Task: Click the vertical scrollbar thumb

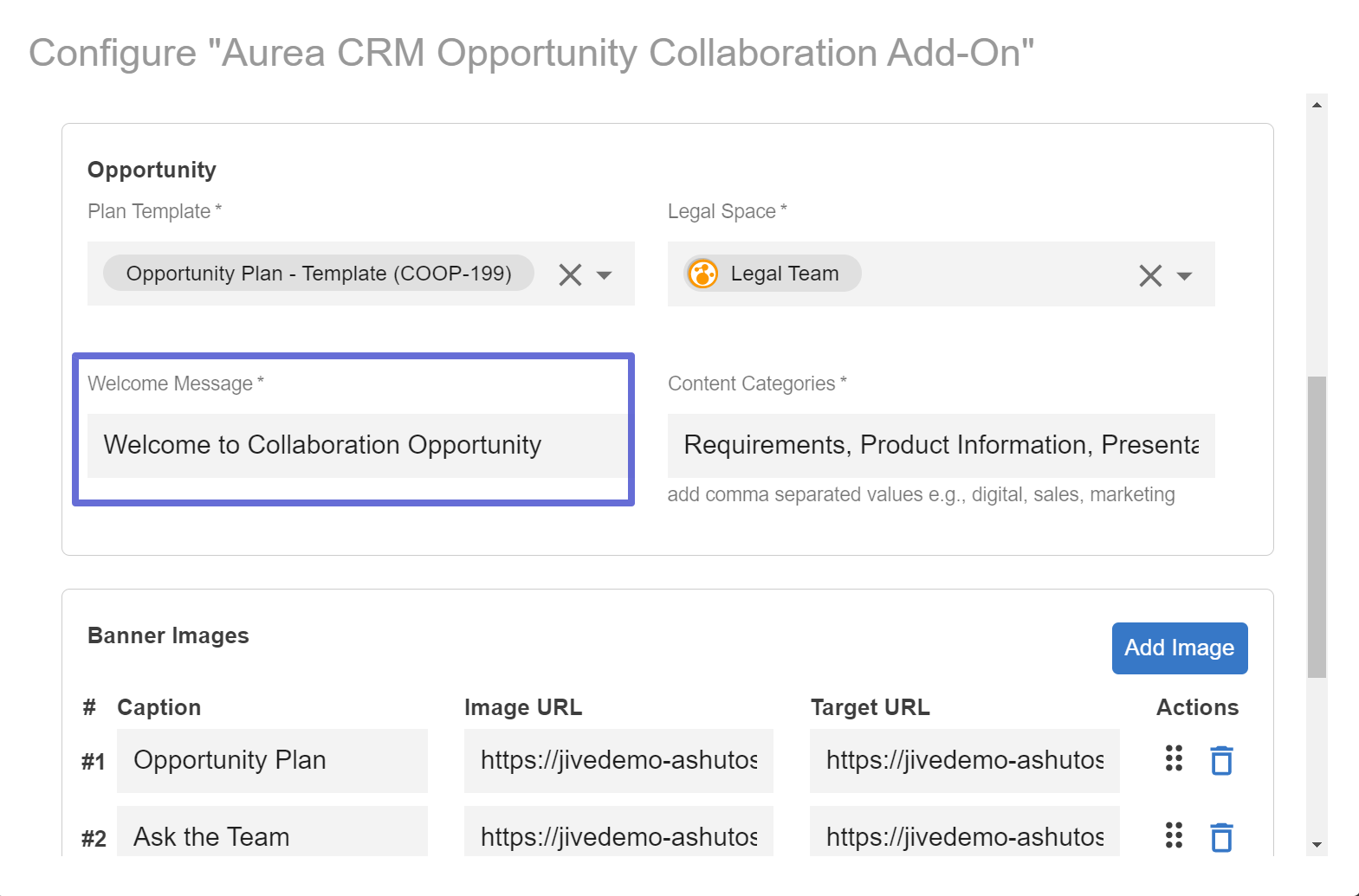Action: 1317,527
